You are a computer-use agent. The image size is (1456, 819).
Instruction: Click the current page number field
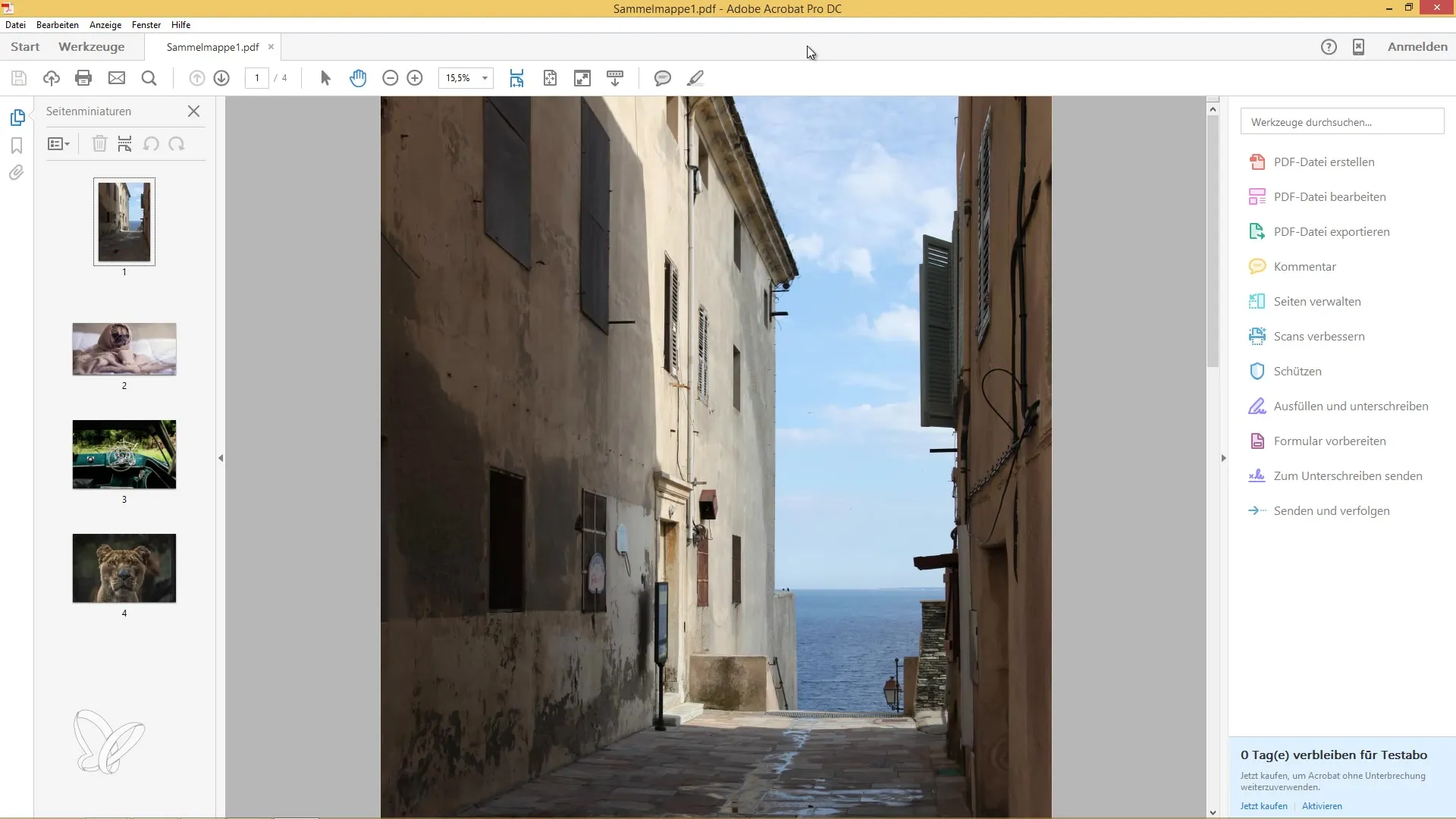click(x=257, y=78)
